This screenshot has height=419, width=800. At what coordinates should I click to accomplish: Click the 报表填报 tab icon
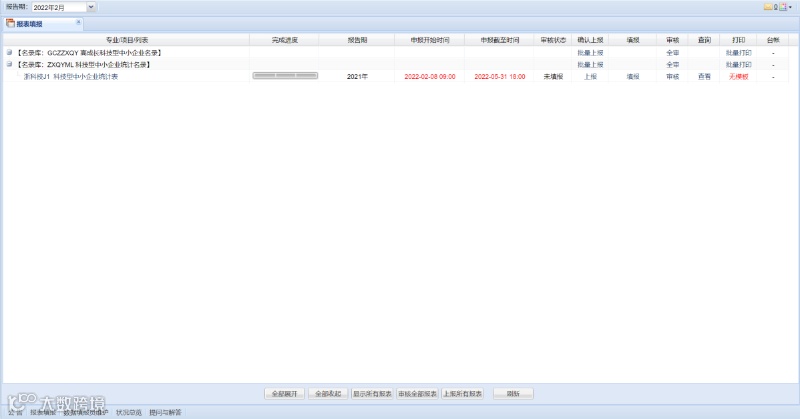[x=10, y=23]
